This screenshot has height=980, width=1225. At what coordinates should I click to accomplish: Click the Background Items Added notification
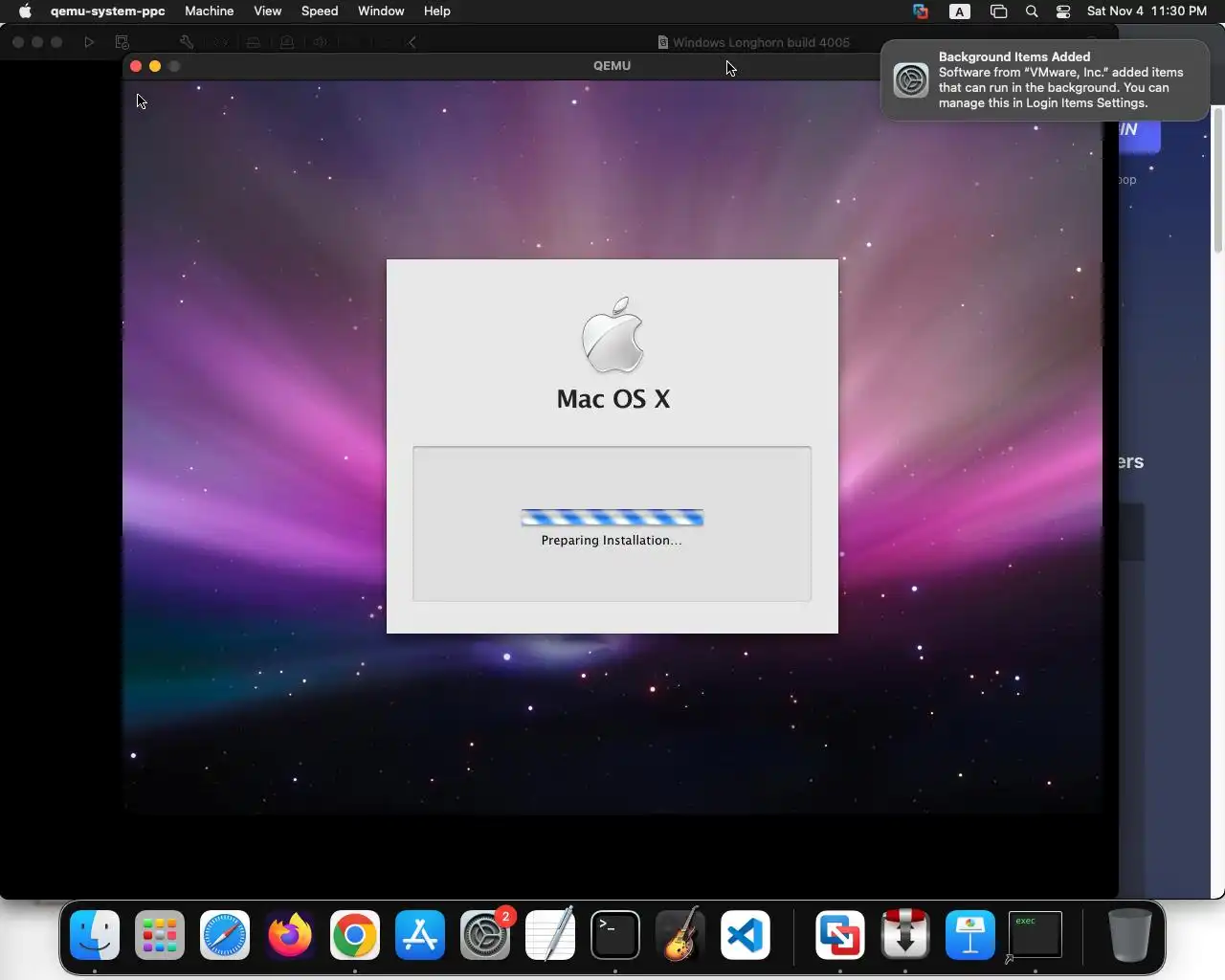1044,80
